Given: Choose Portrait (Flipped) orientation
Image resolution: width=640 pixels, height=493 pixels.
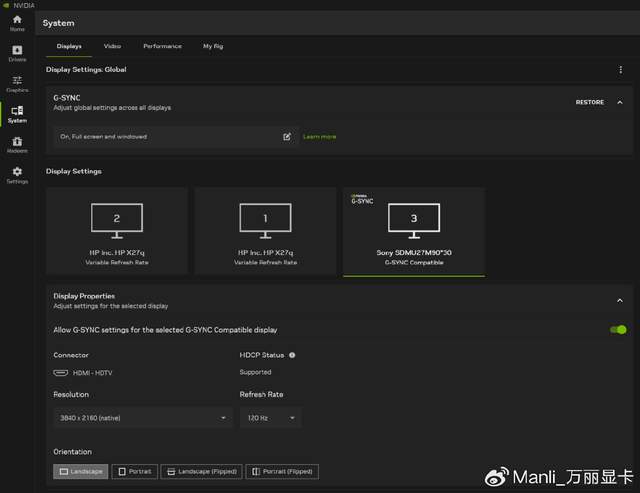Looking at the screenshot, I should [x=282, y=471].
